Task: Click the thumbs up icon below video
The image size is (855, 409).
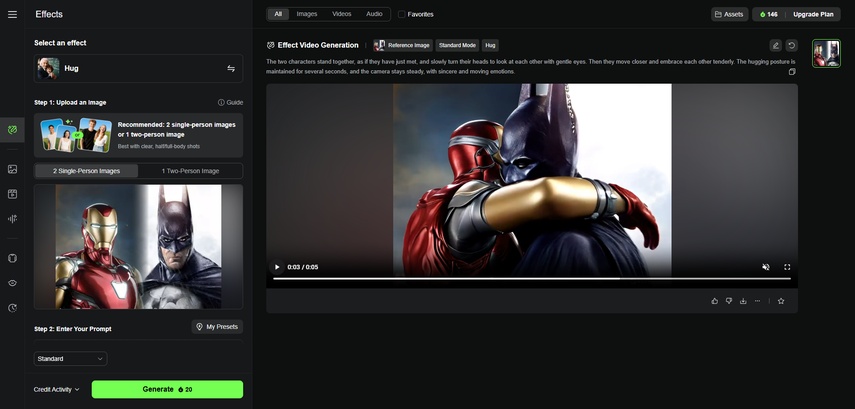Action: (x=714, y=300)
